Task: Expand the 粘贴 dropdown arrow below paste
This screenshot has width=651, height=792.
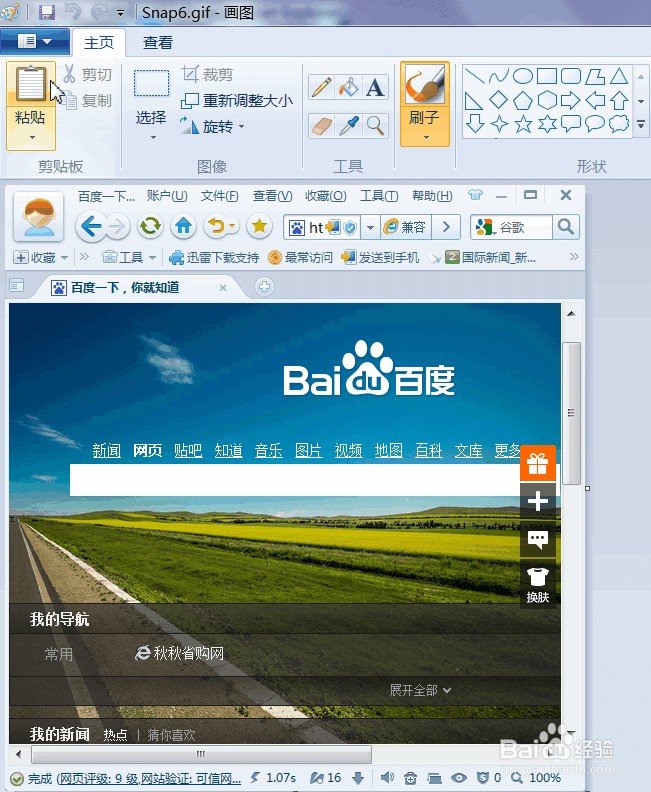Action: click(x=32, y=137)
